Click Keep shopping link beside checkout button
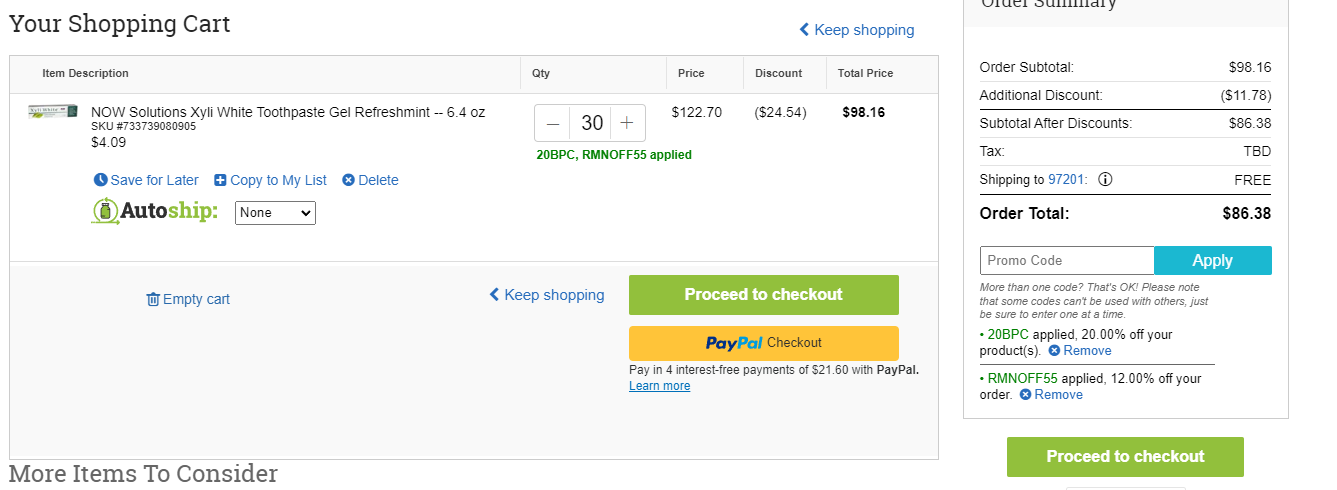1337x490 pixels. 546,295
